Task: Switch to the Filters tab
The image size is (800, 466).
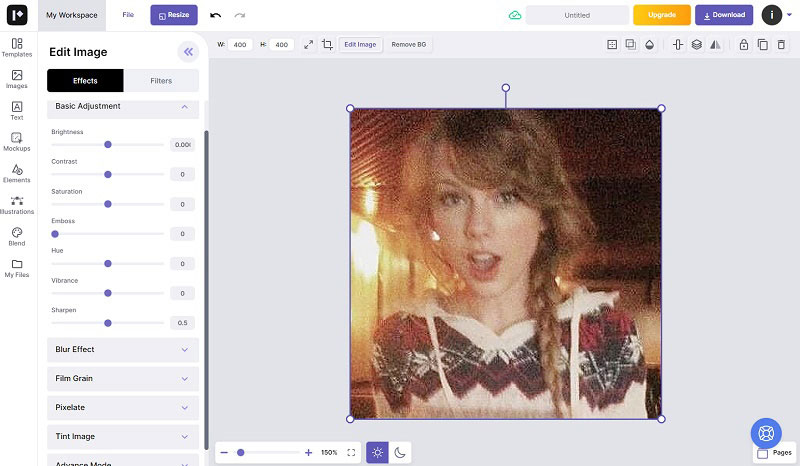Action: (161, 81)
